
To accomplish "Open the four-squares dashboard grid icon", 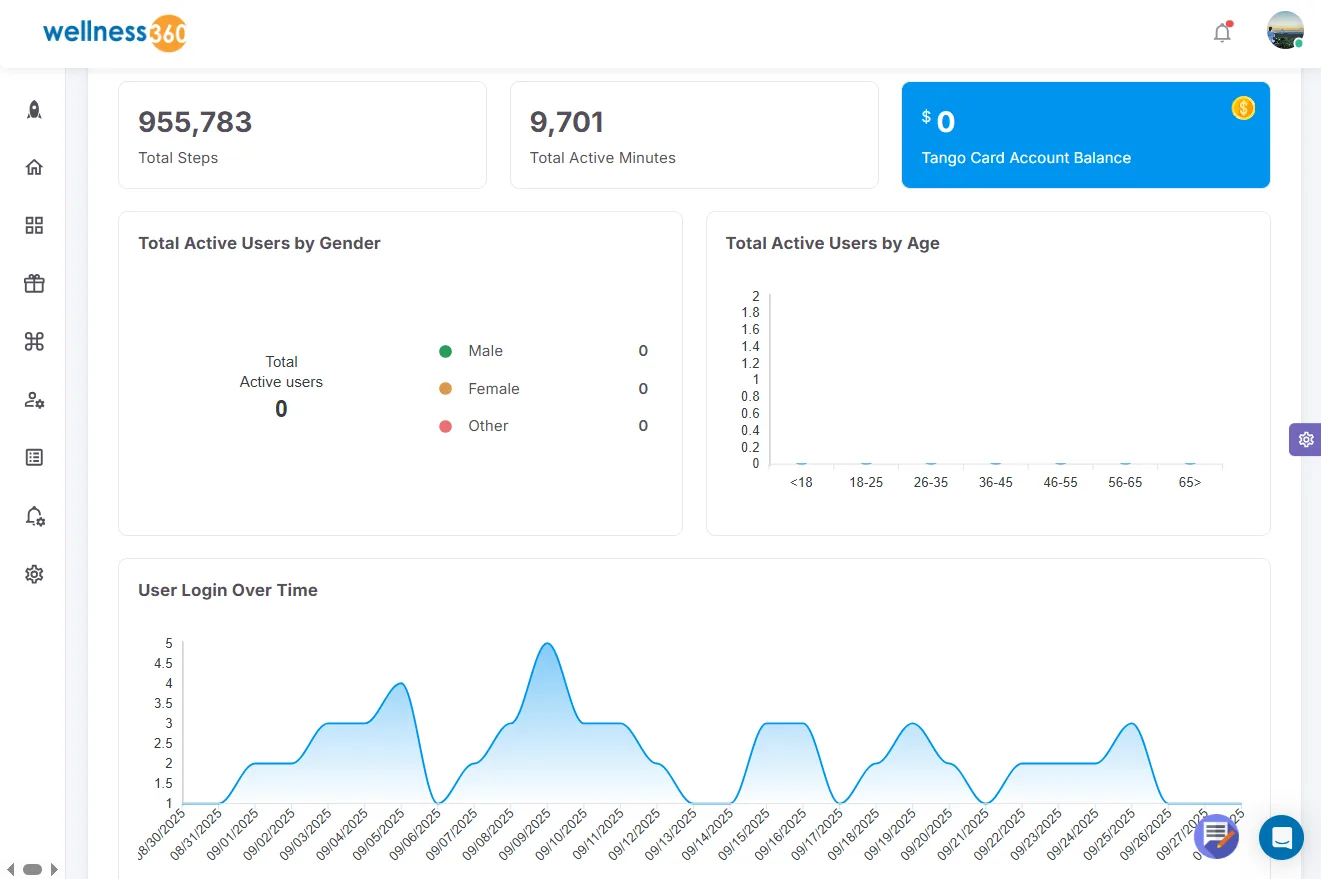I will click(34, 225).
